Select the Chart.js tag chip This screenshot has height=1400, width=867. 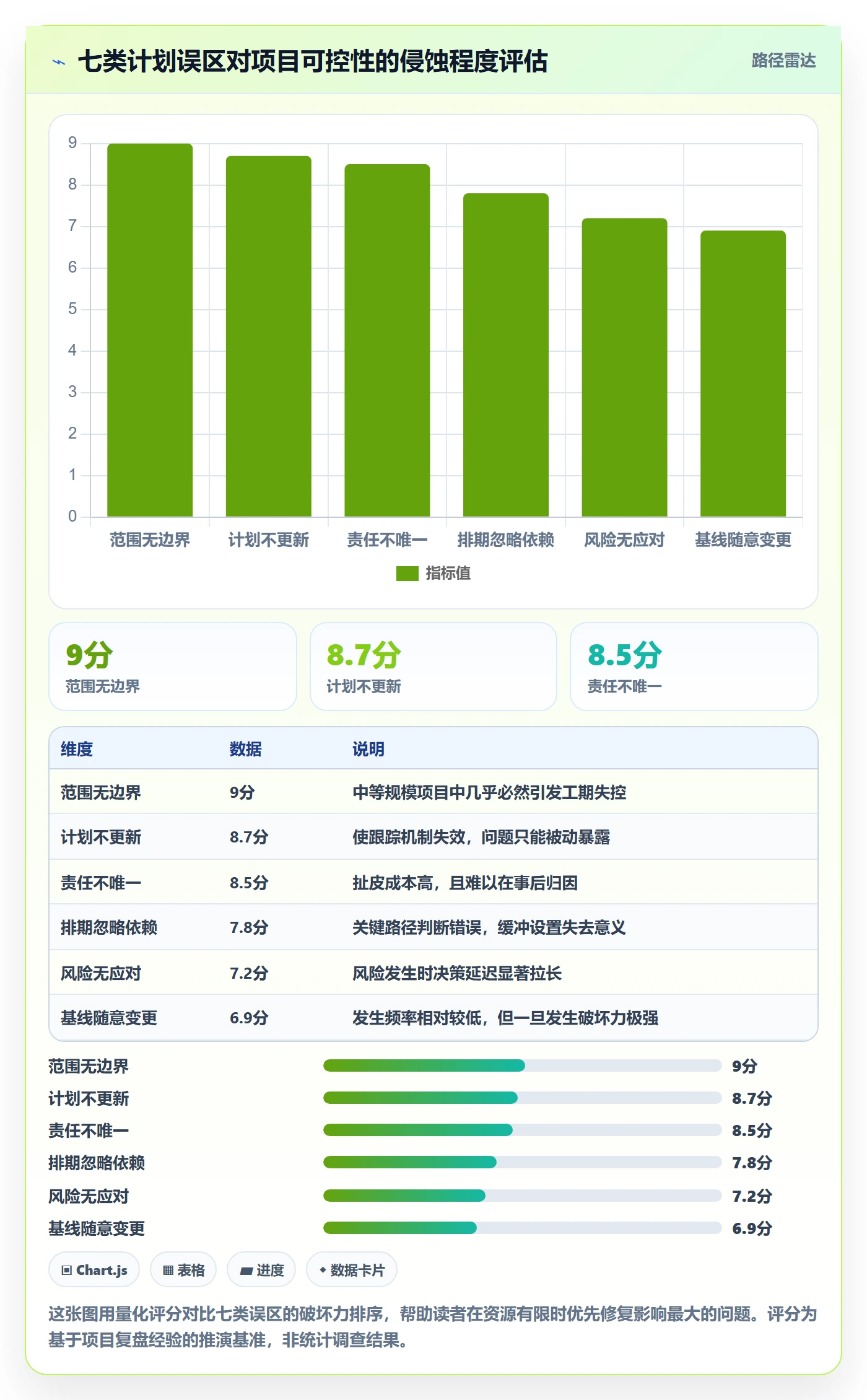coord(94,1270)
